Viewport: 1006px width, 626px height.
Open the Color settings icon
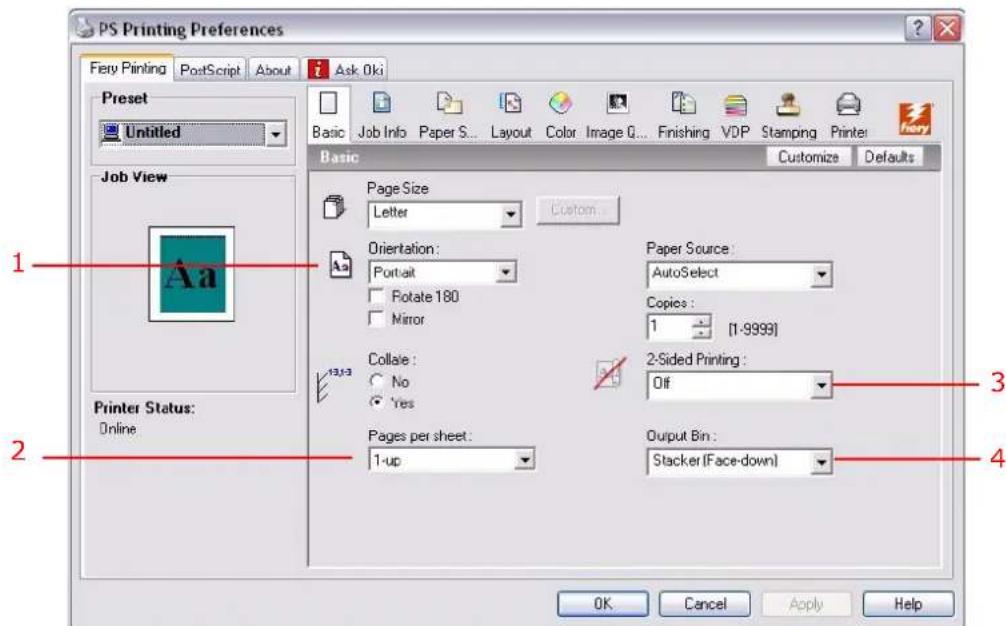(x=560, y=103)
